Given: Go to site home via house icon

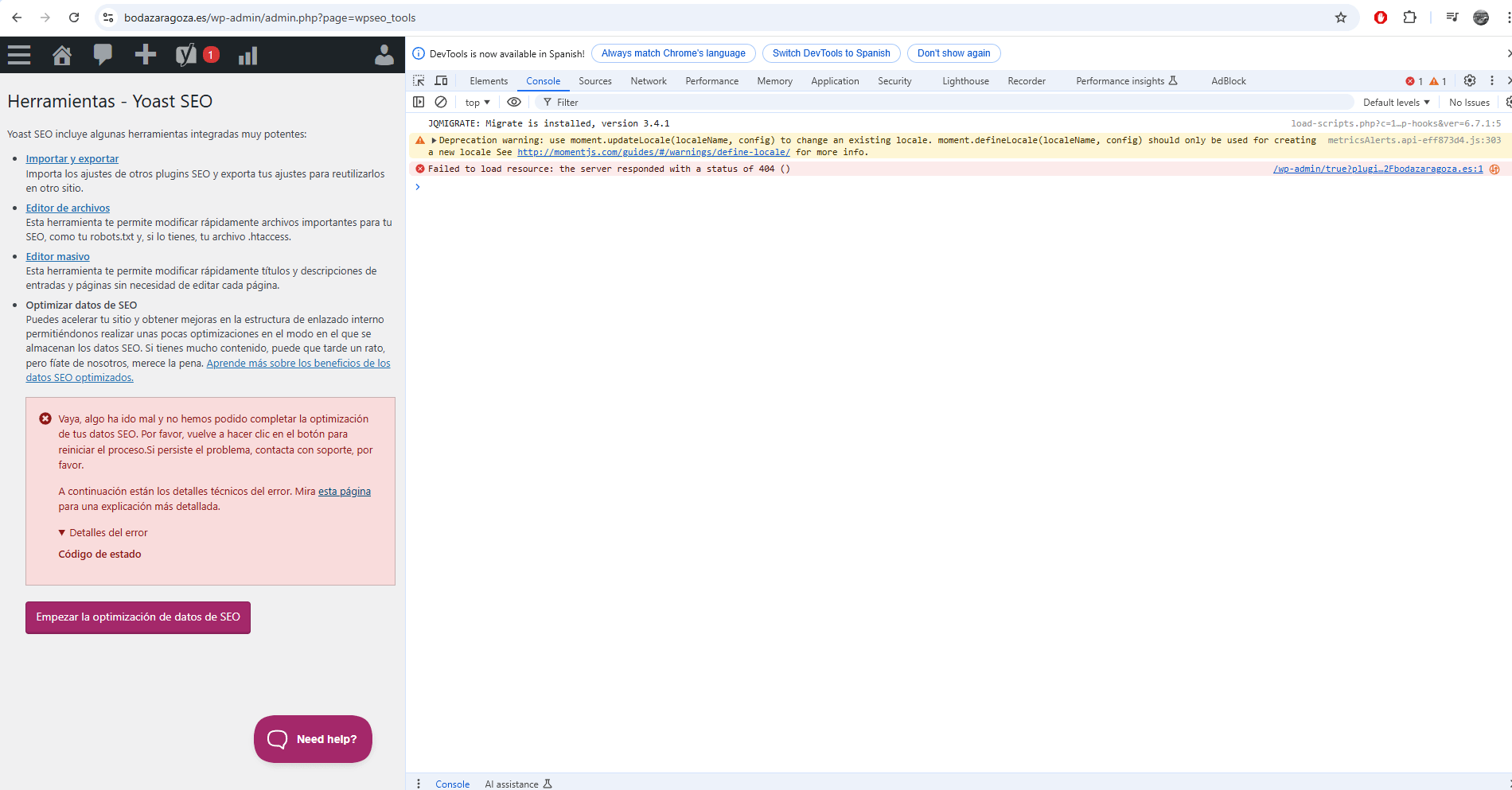Looking at the screenshot, I should point(61,55).
